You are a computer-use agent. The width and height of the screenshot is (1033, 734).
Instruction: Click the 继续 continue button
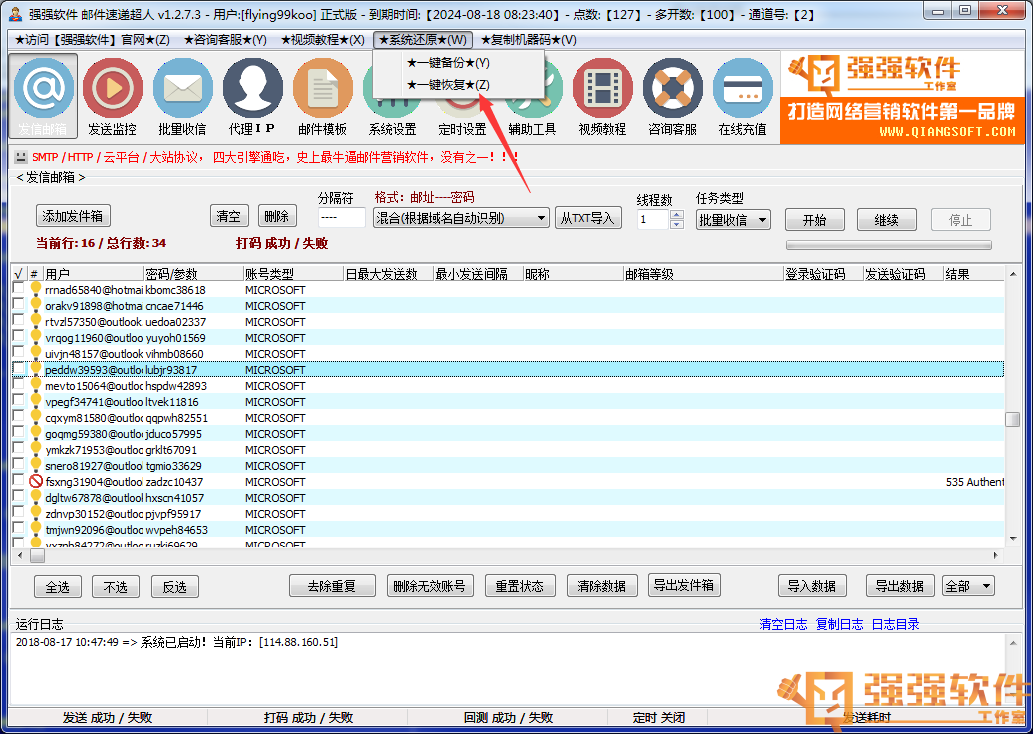pos(887,220)
